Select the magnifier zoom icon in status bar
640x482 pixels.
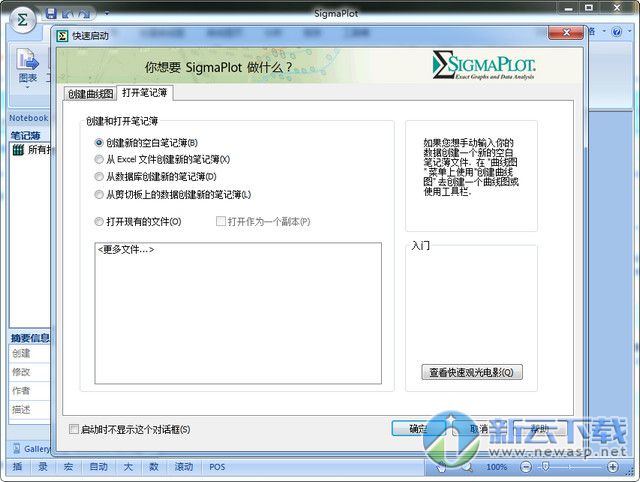(468, 467)
